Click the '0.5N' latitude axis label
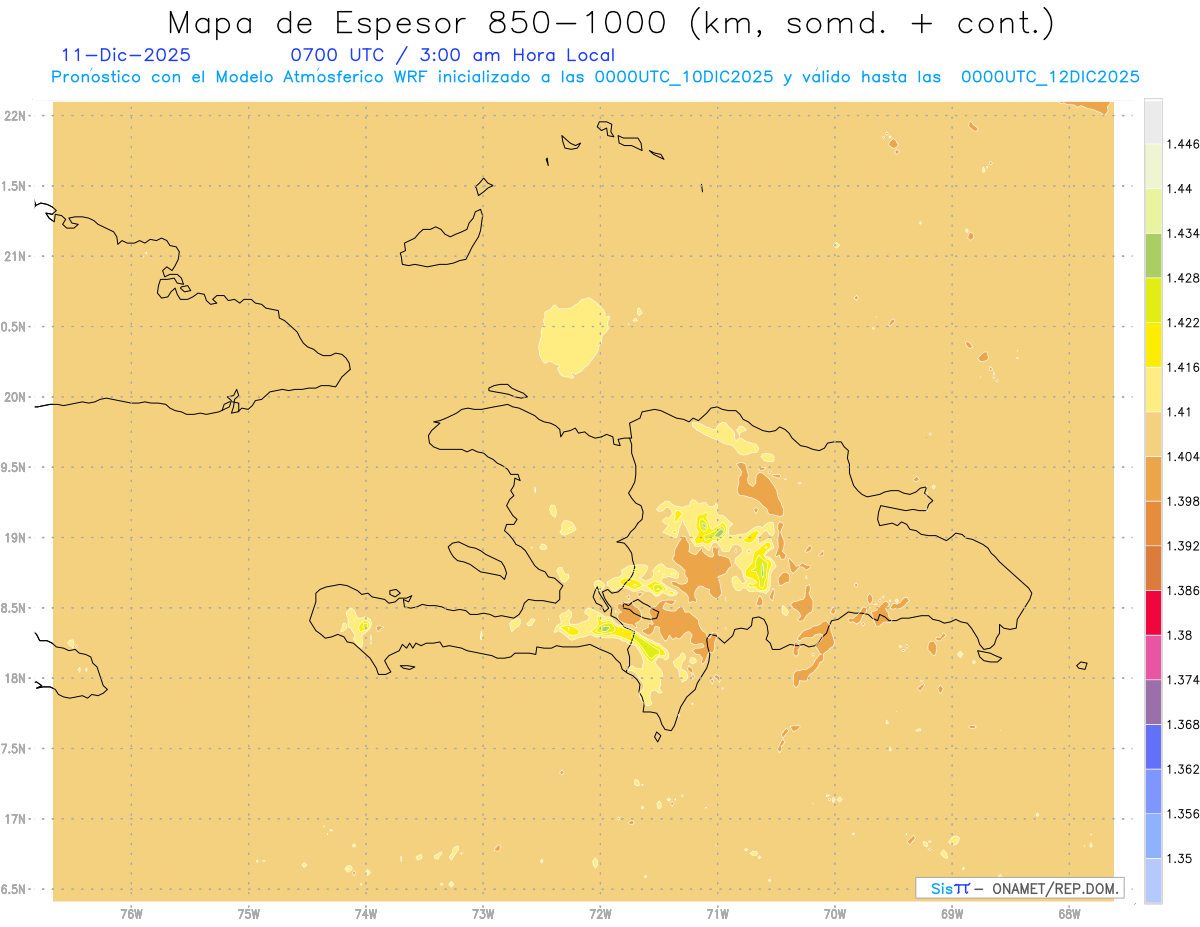This screenshot has height=927, width=1200. point(14,327)
